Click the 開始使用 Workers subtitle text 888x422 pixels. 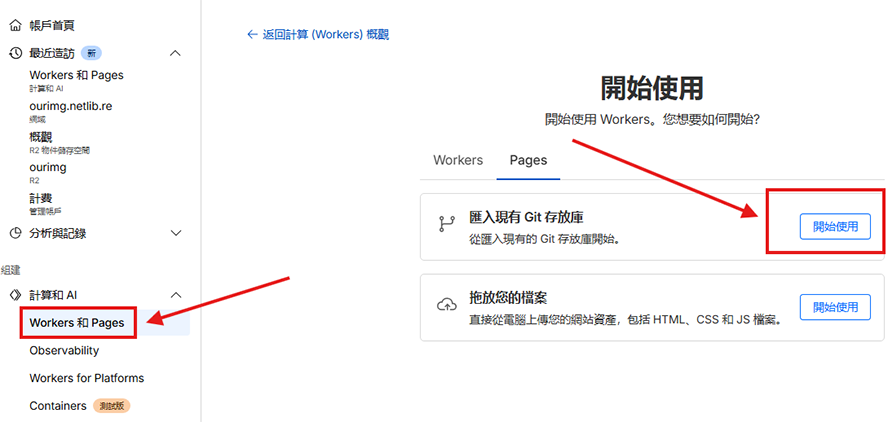(x=652, y=120)
